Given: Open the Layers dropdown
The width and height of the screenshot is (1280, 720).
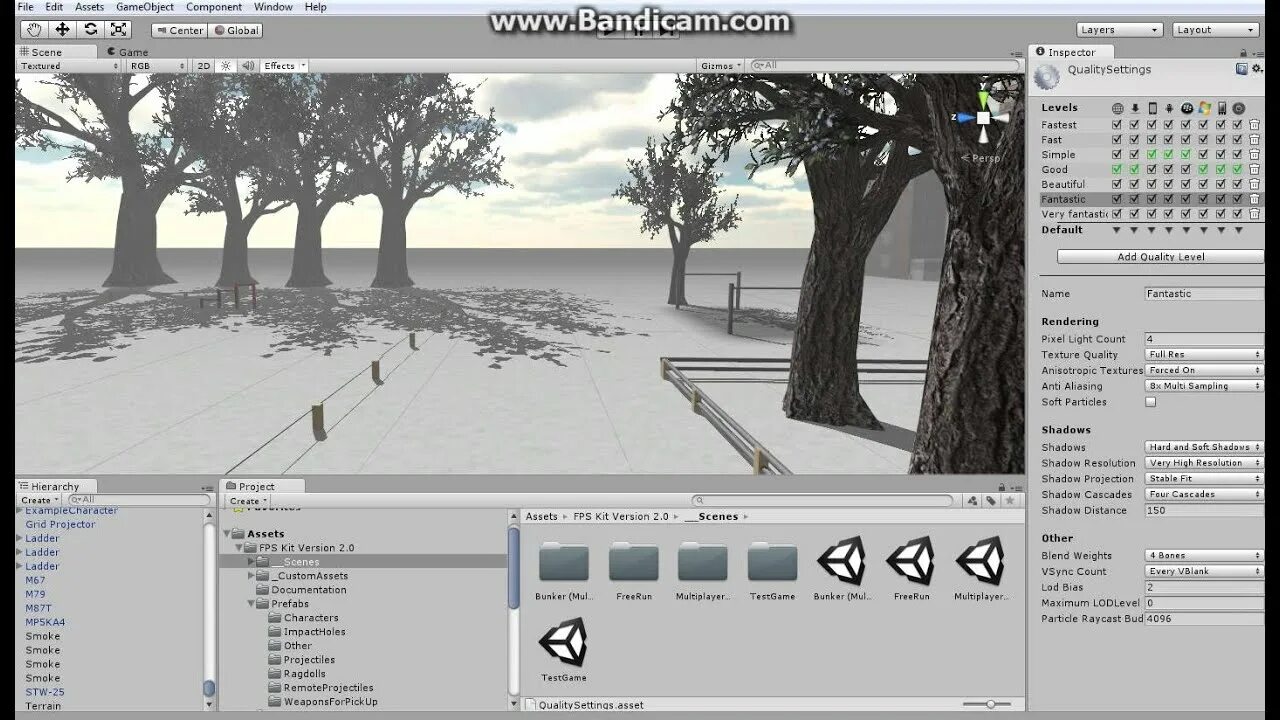Looking at the screenshot, I should click(x=1119, y=30).
